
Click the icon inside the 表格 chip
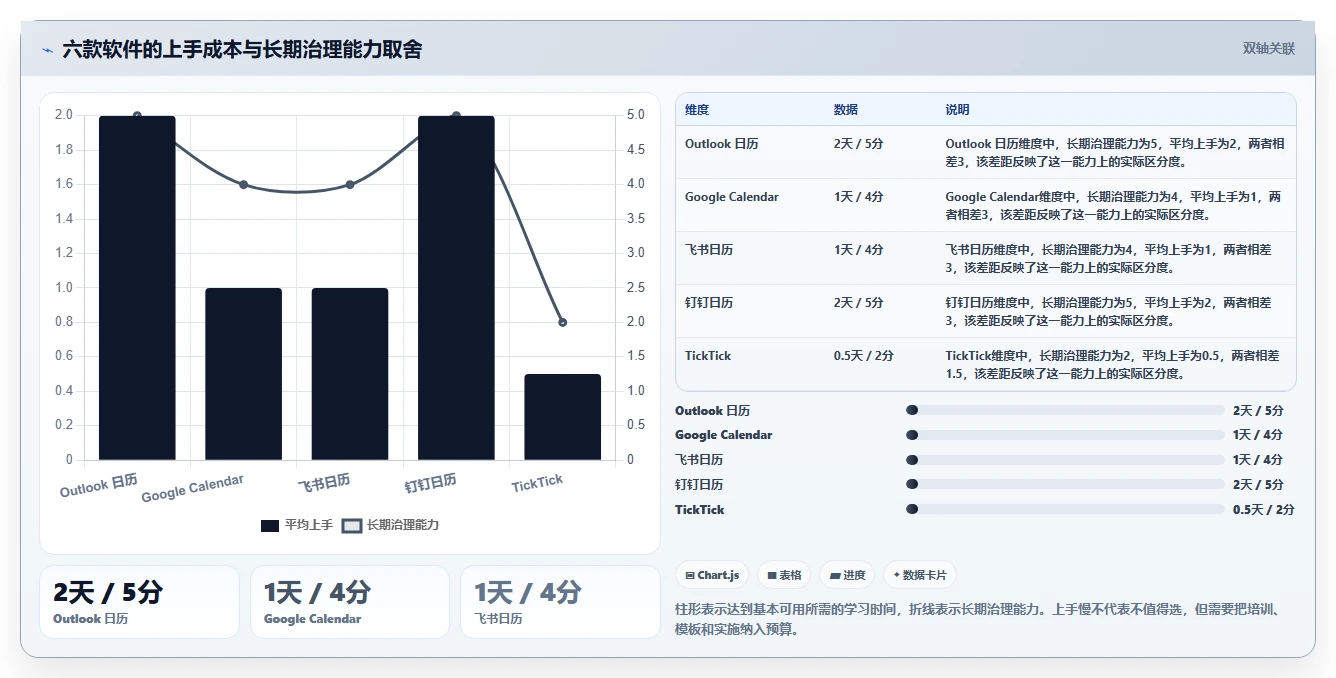(772, 575)
